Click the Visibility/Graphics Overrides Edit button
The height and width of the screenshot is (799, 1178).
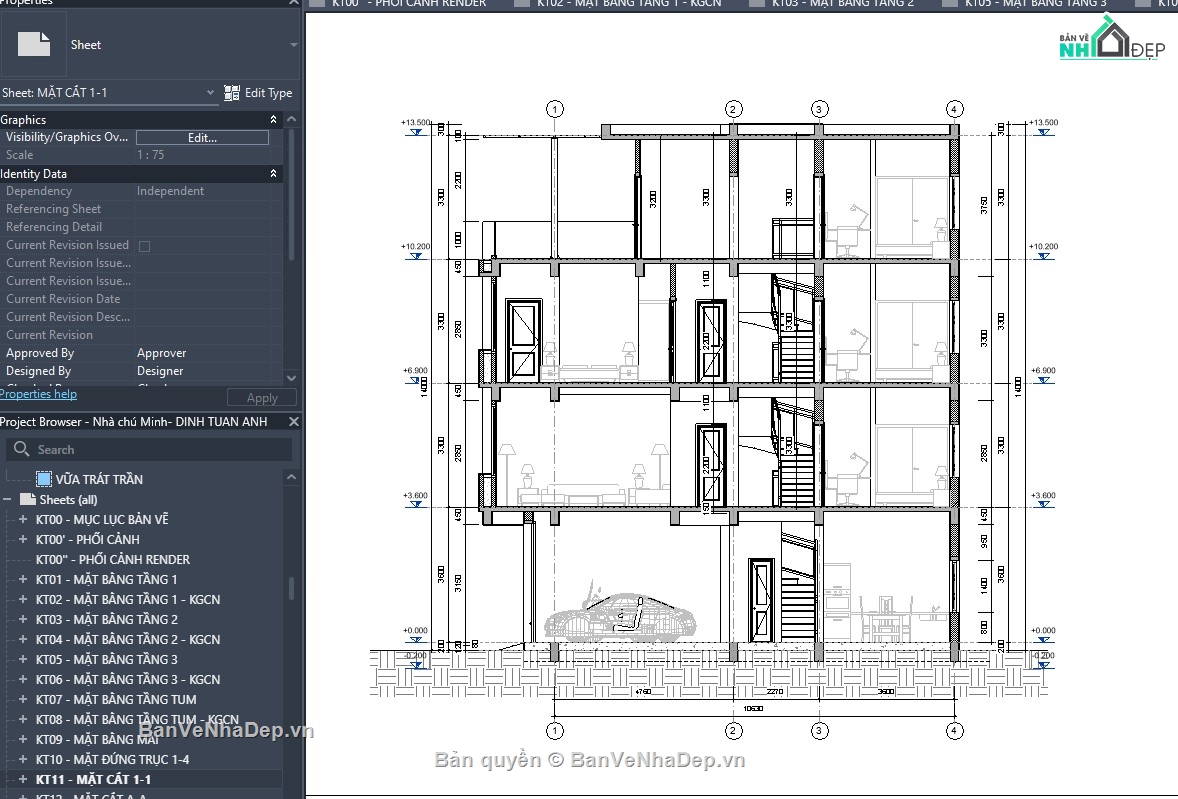(x=202, y=137)
